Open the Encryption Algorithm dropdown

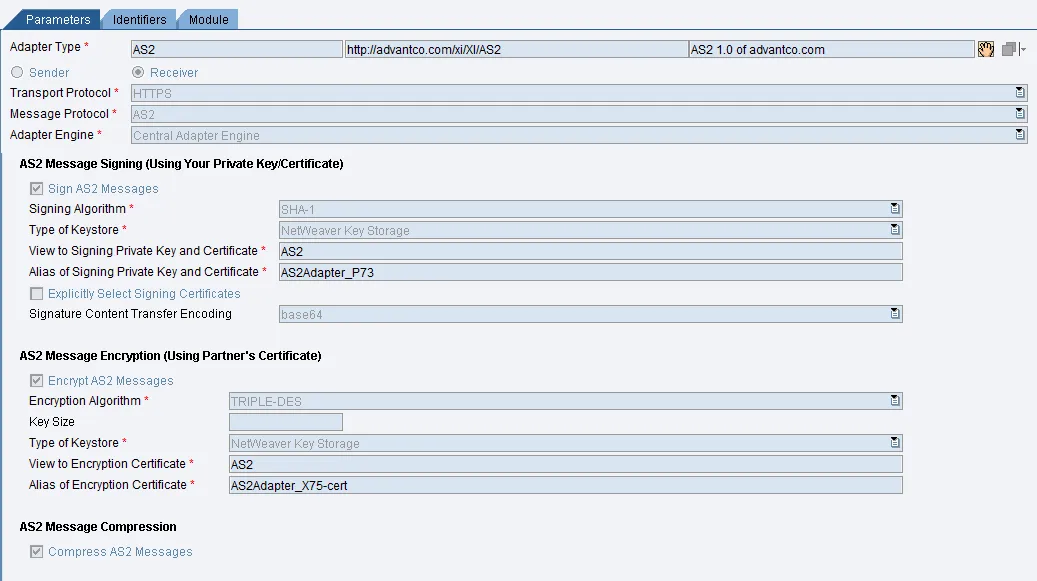tap(895, 401)
